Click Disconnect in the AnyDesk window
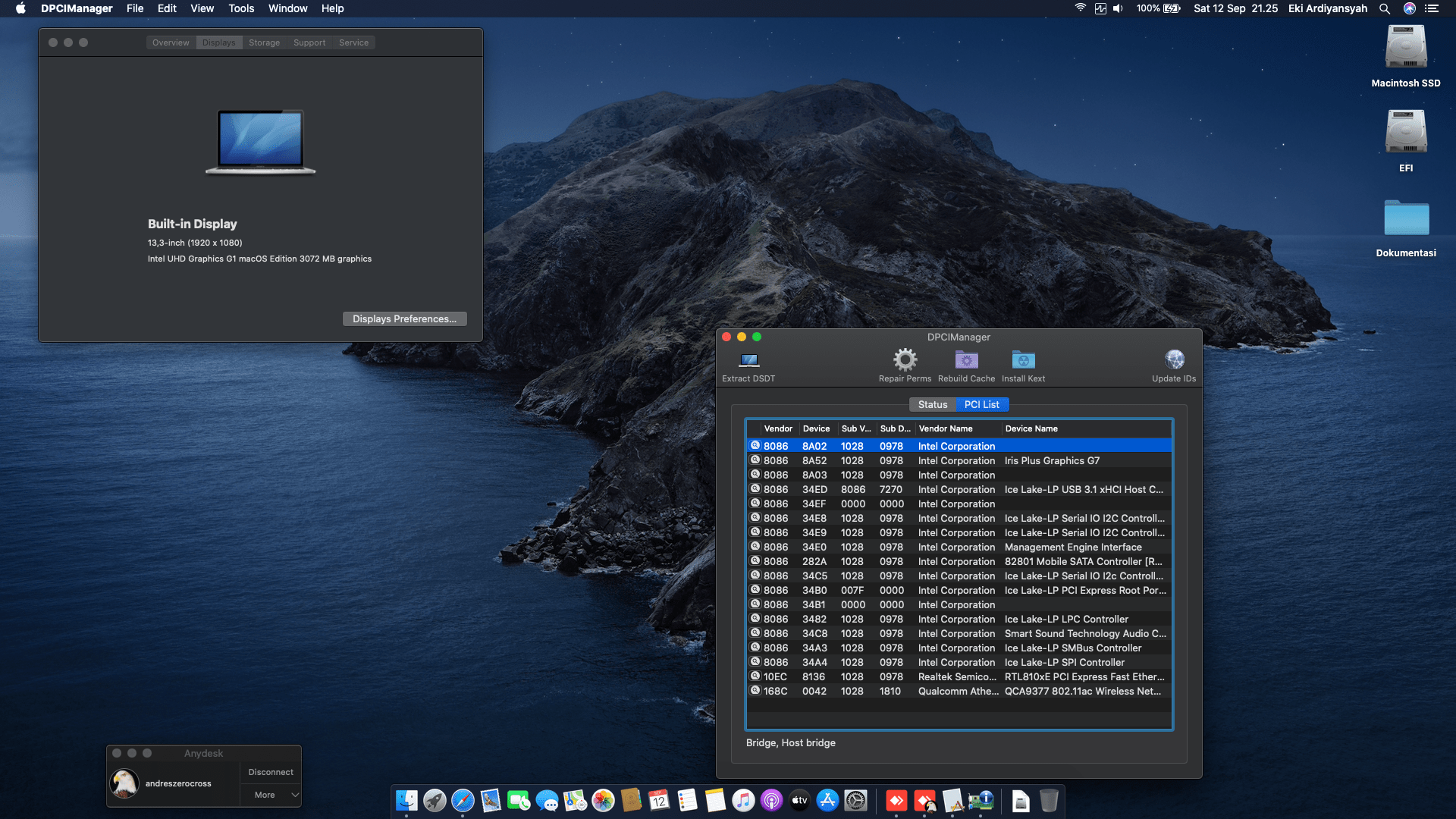Viewport: 1456px width, 819px height. click(x=270, y=771)
